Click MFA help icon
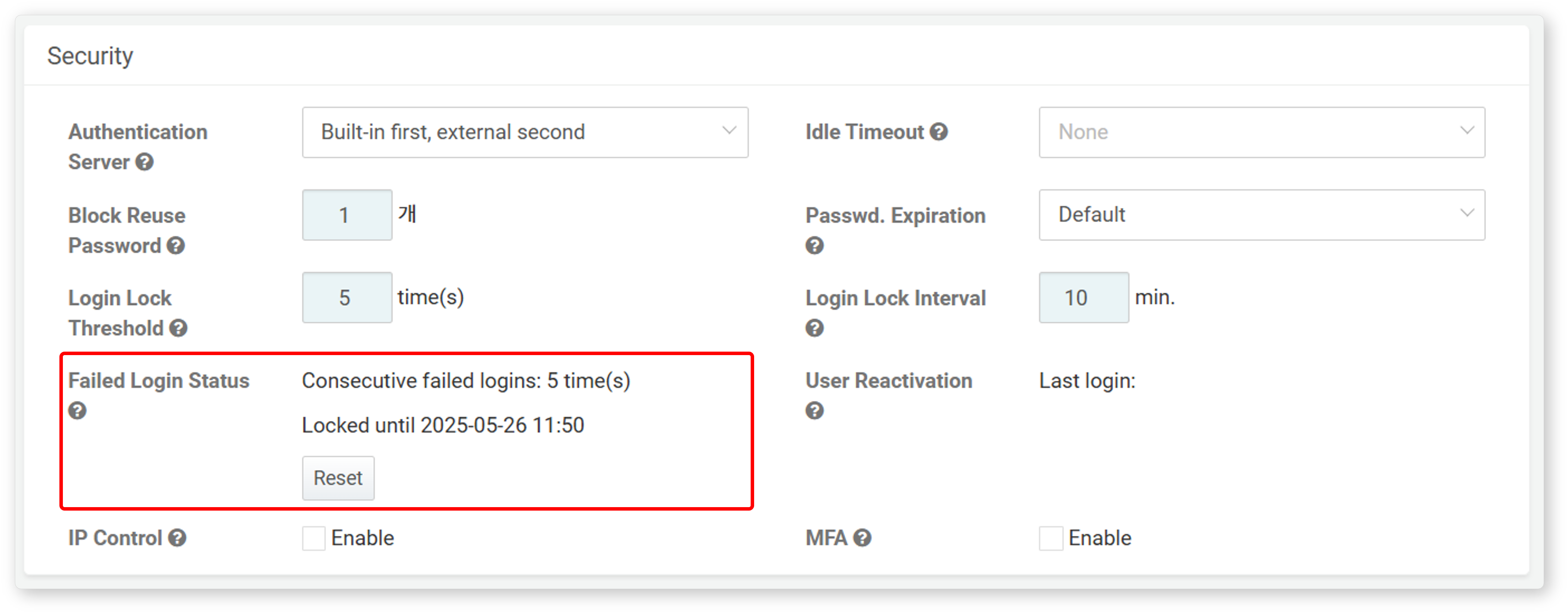Image resolution: width=1568 pixels, height=613 pixels. pos(863,538)
